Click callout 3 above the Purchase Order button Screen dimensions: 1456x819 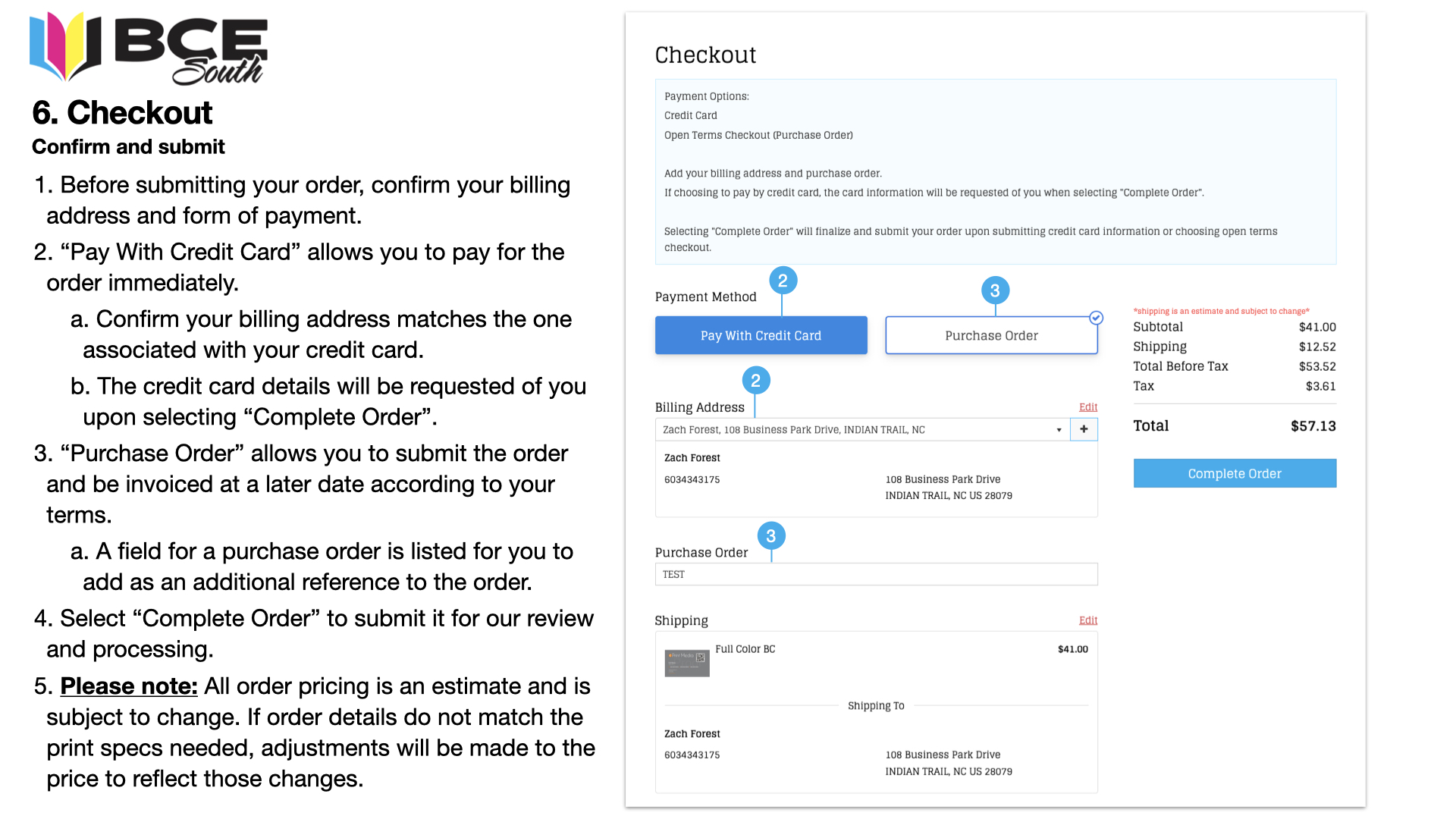tap(995, 290)
